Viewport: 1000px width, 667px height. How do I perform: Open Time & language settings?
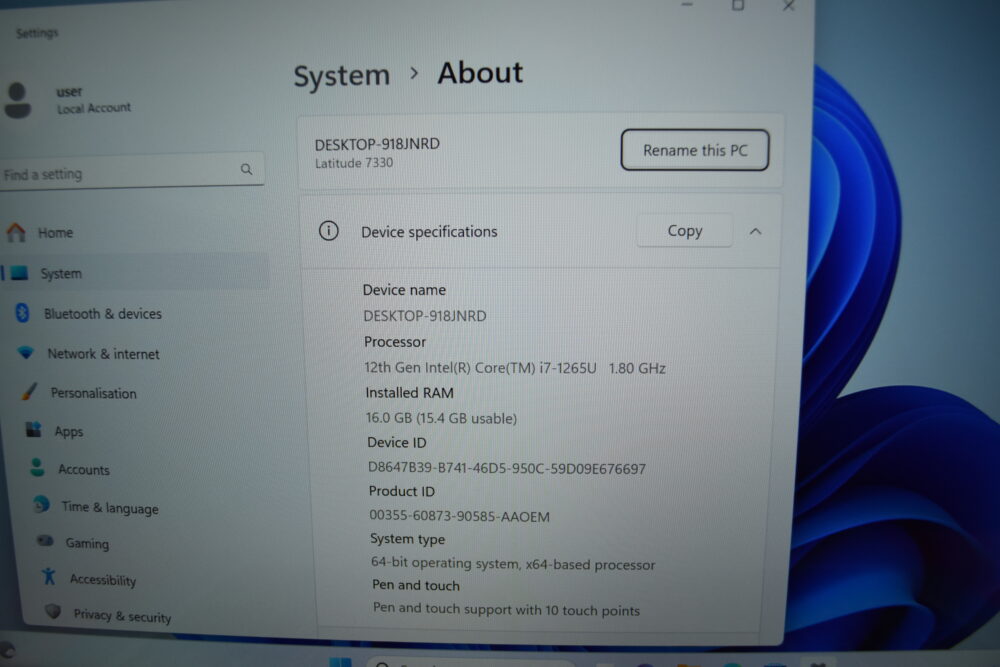pos(110,508)
